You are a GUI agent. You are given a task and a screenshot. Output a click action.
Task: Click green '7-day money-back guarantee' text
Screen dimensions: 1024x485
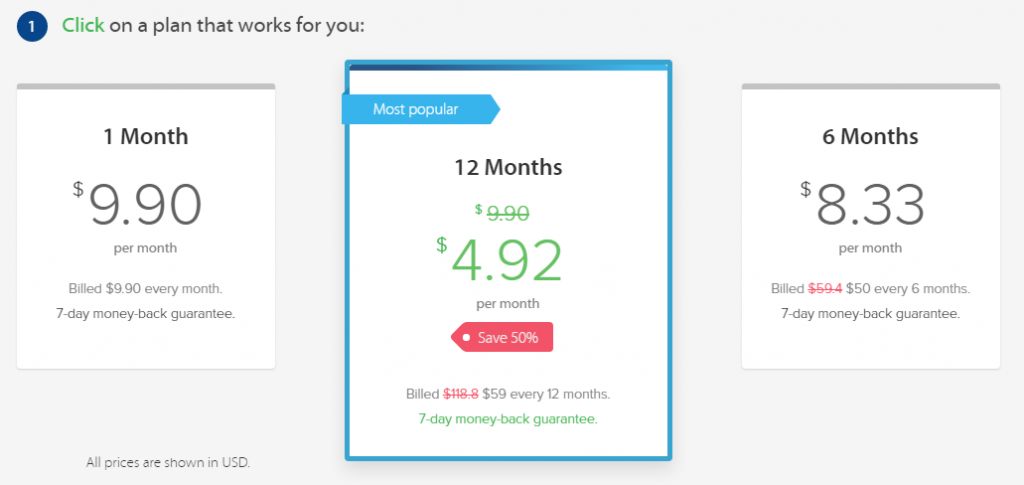pos(508,418)
